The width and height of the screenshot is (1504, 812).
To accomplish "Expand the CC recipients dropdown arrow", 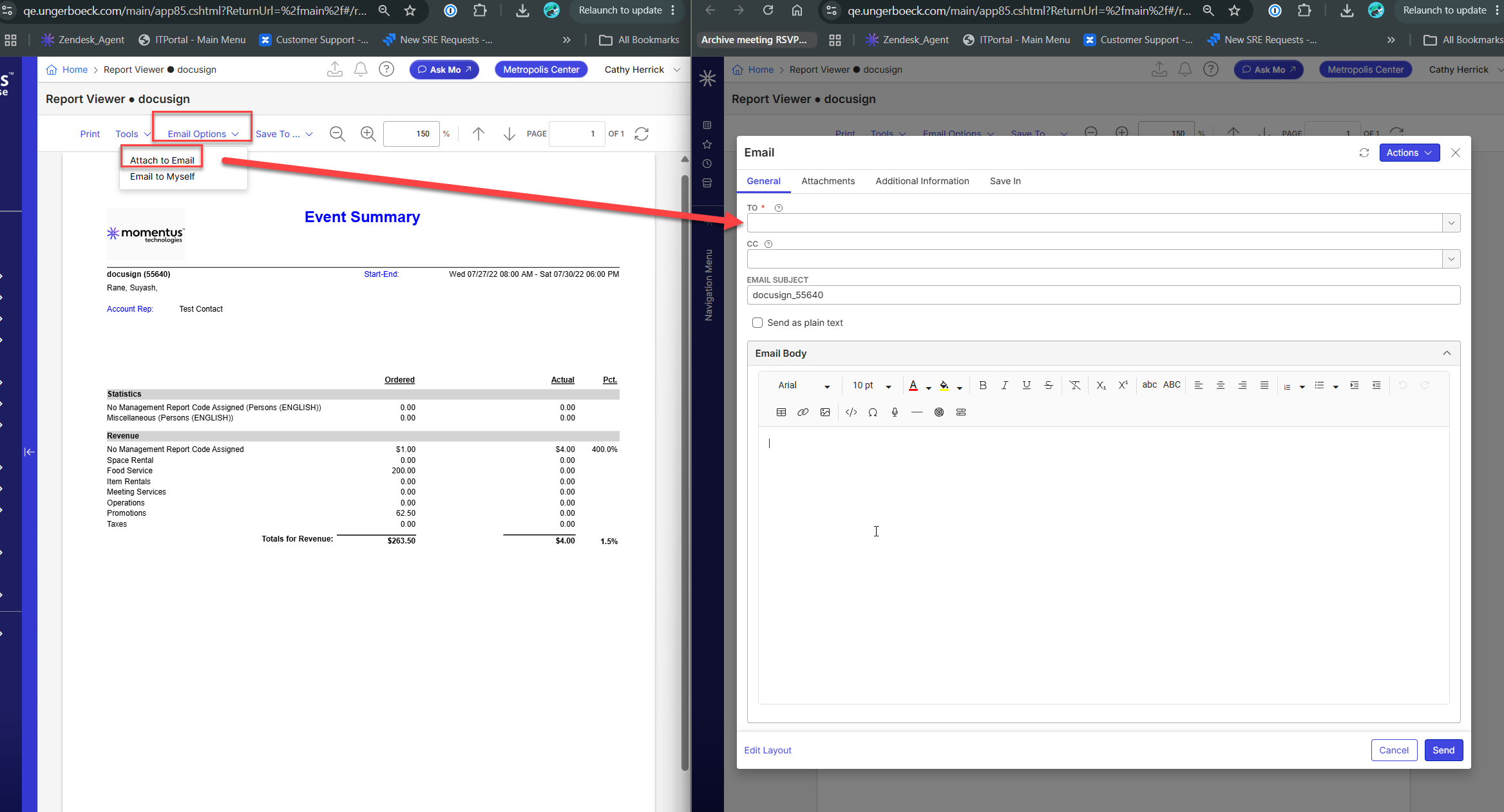I will tap(1451, 259).
